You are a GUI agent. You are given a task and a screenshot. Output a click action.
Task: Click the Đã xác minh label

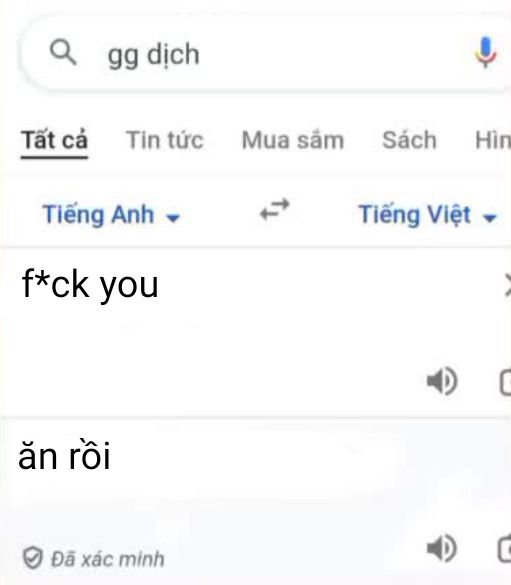(107, 559)
